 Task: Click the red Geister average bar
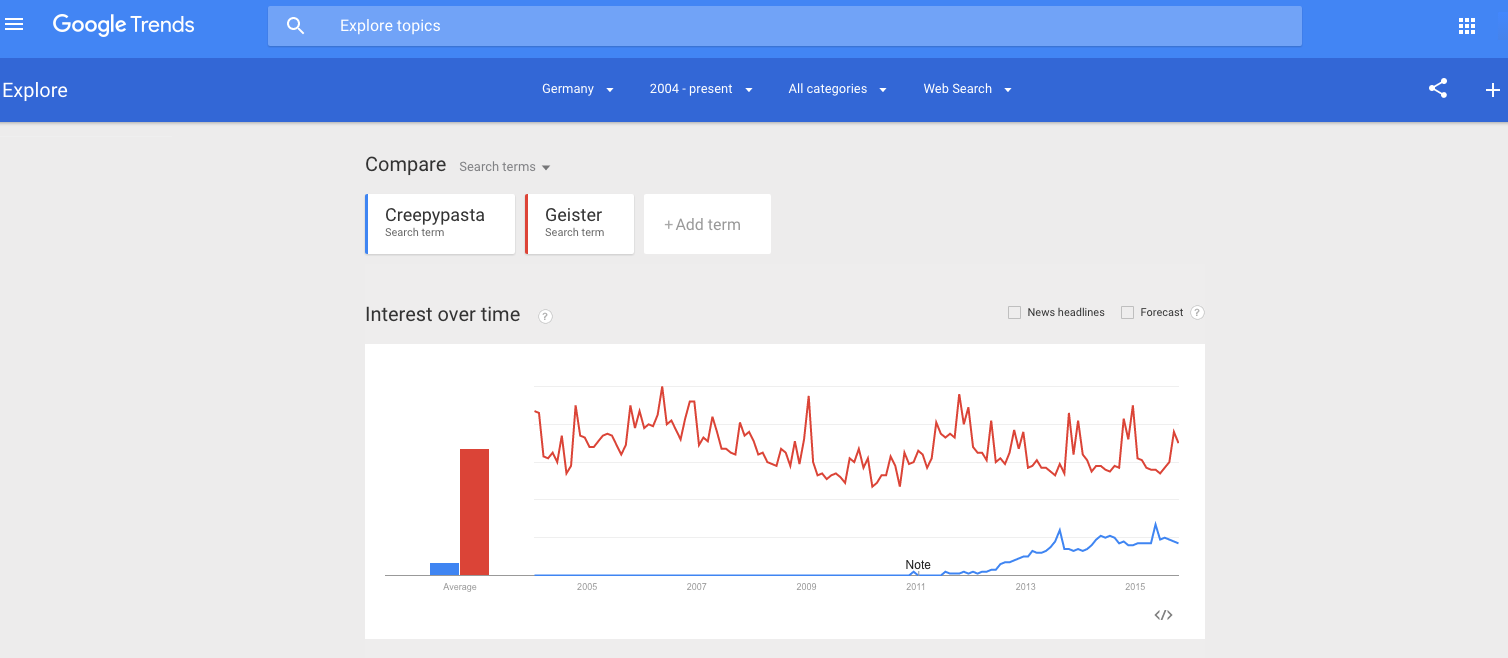coord(474,512)
